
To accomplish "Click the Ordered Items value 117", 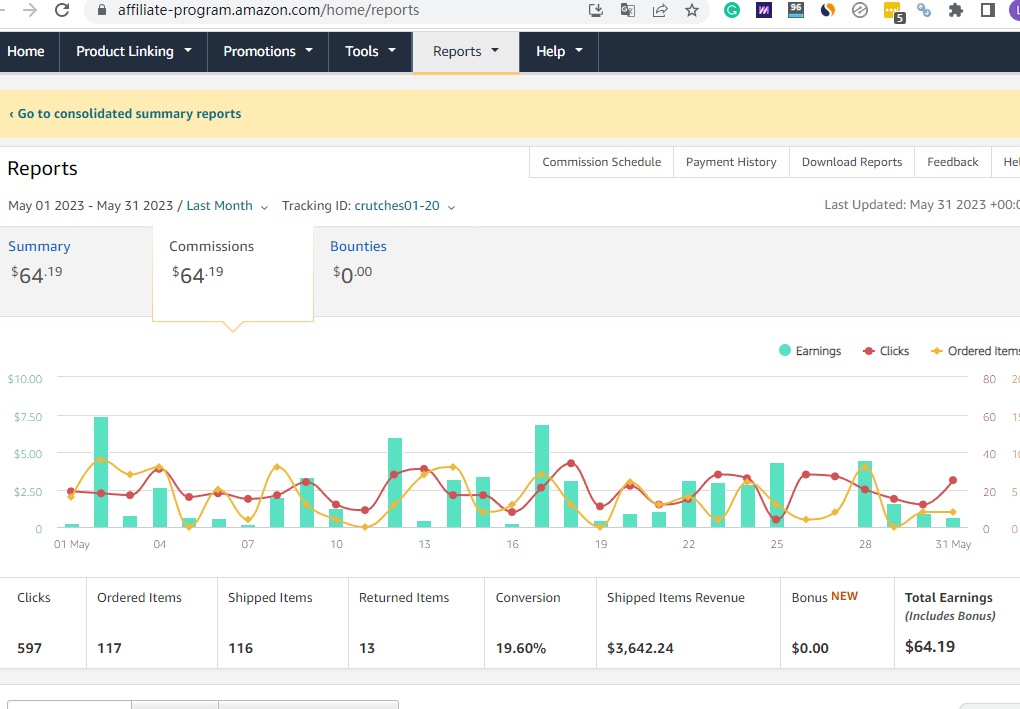I will point(109,649).
